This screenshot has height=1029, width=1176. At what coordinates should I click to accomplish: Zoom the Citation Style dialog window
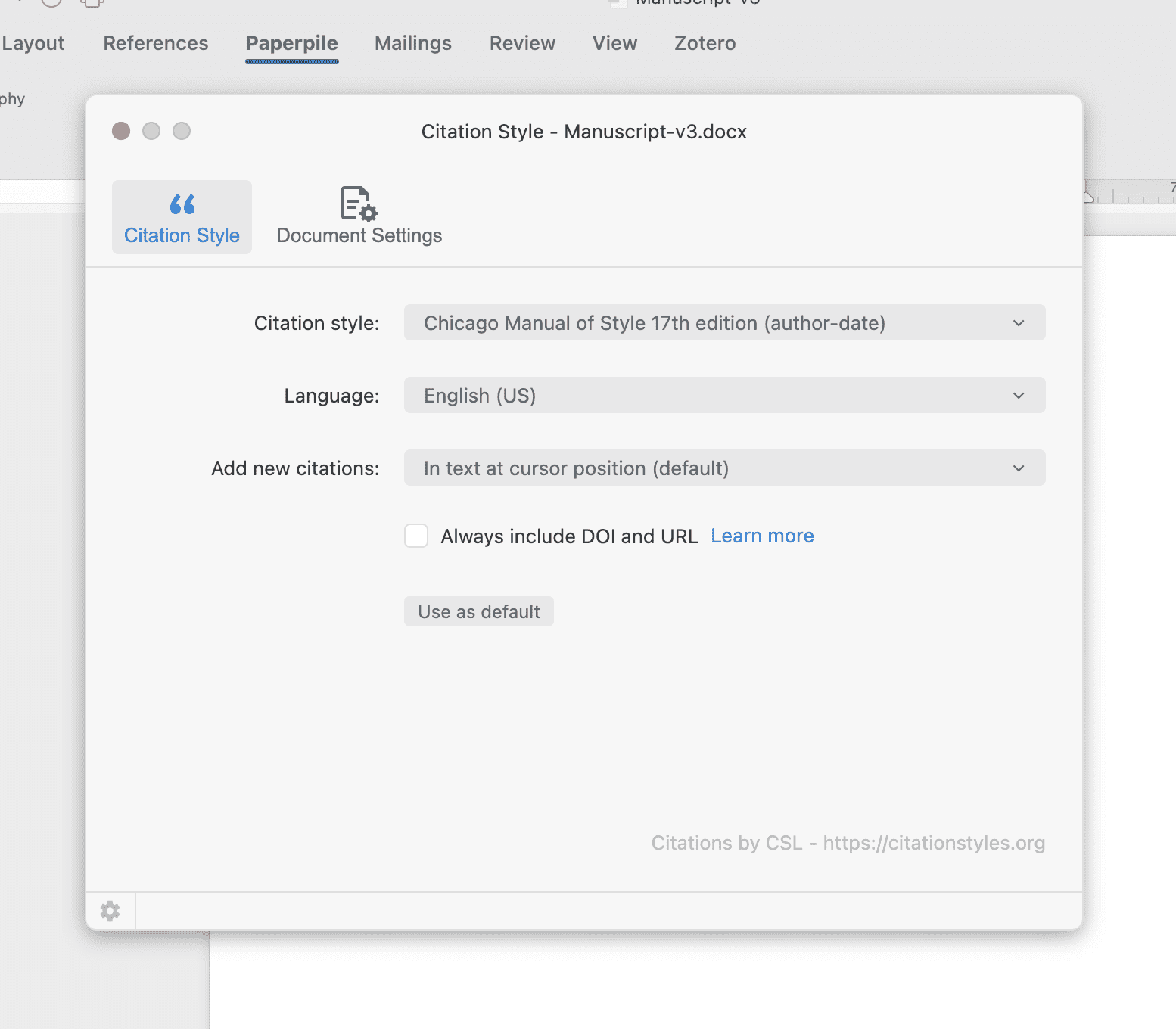pos(182,131)
